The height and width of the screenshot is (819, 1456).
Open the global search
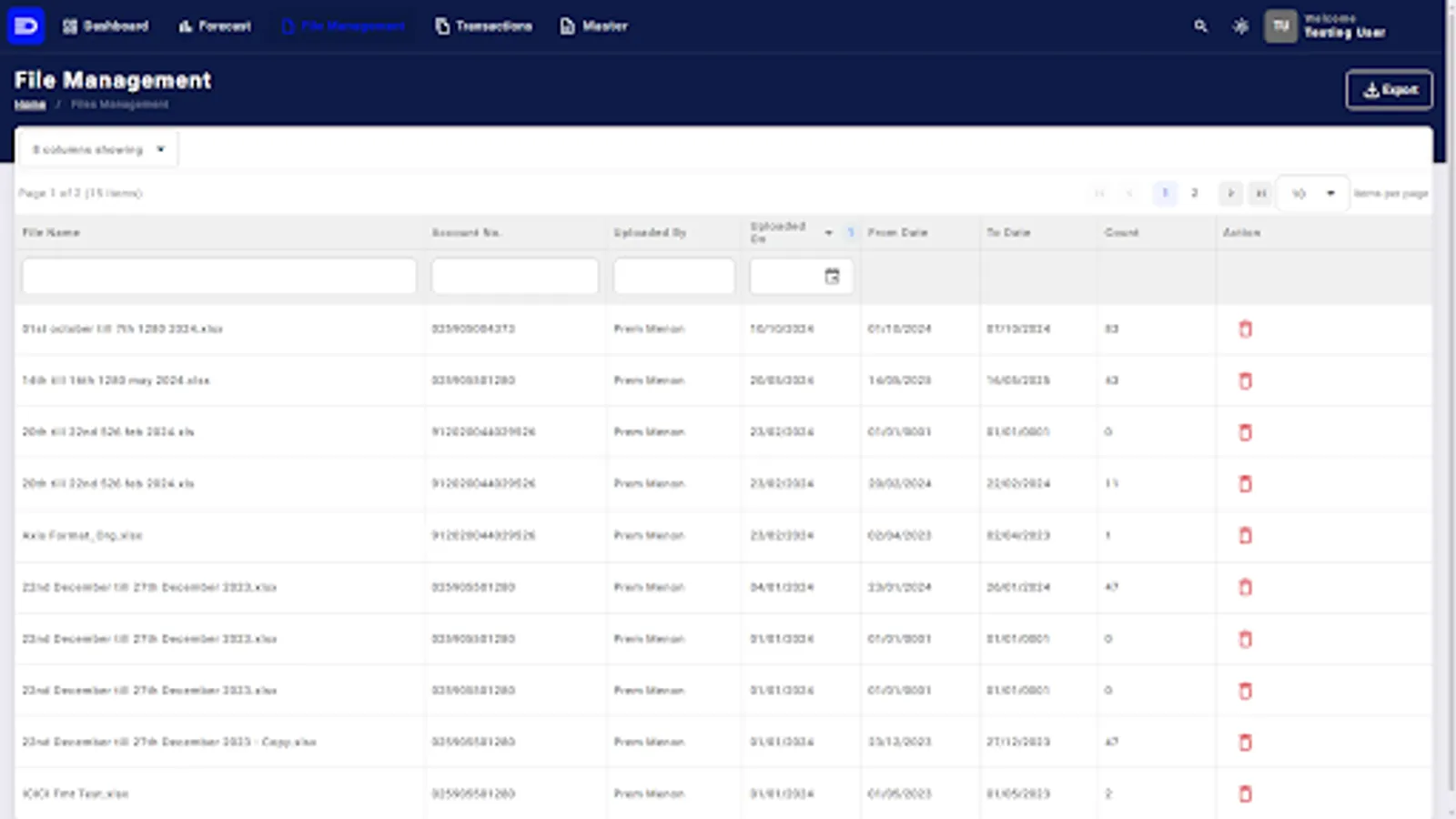click(x=1200, y=26)
